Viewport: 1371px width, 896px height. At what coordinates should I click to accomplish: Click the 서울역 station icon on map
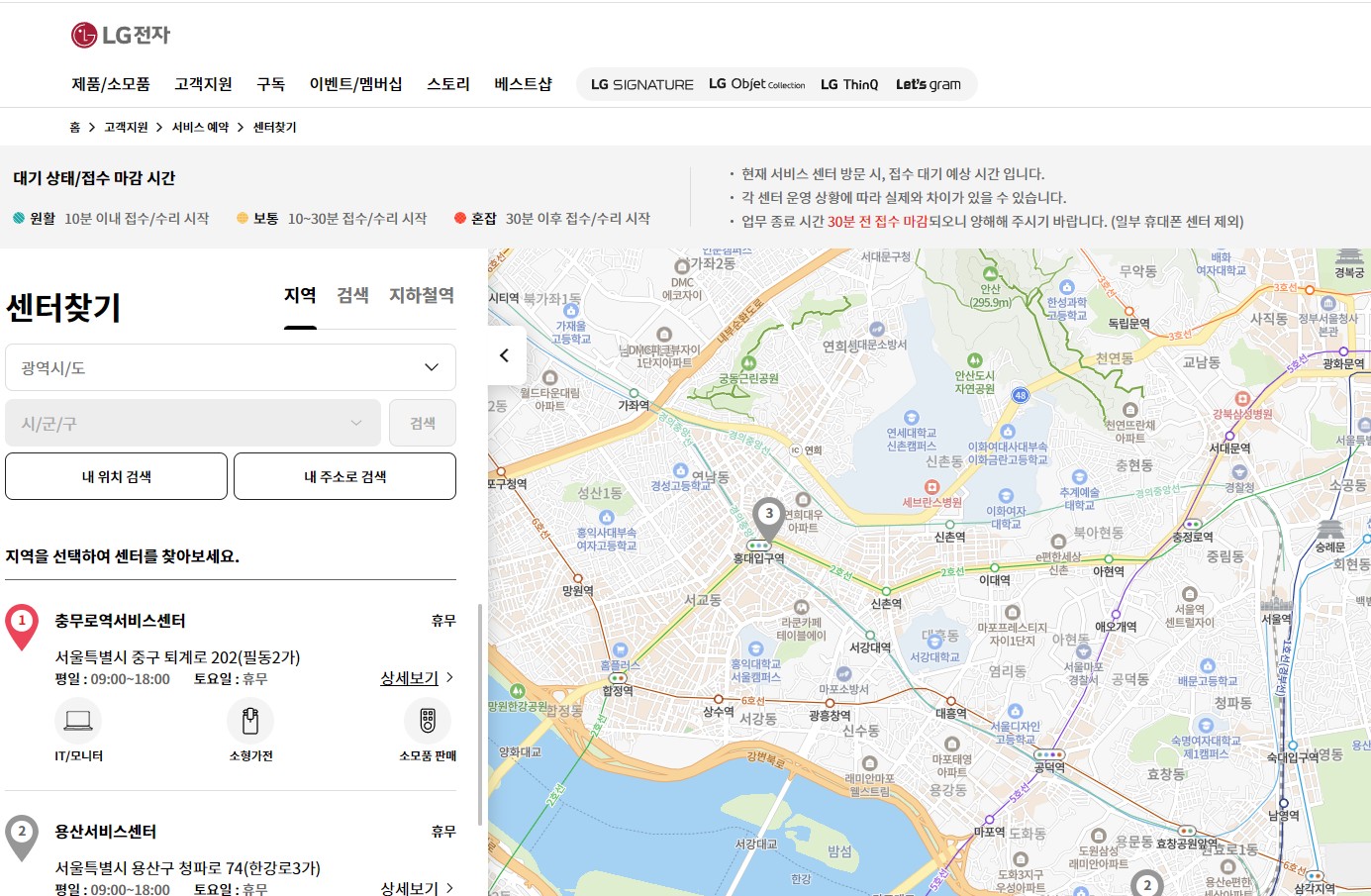point(1277,603)
